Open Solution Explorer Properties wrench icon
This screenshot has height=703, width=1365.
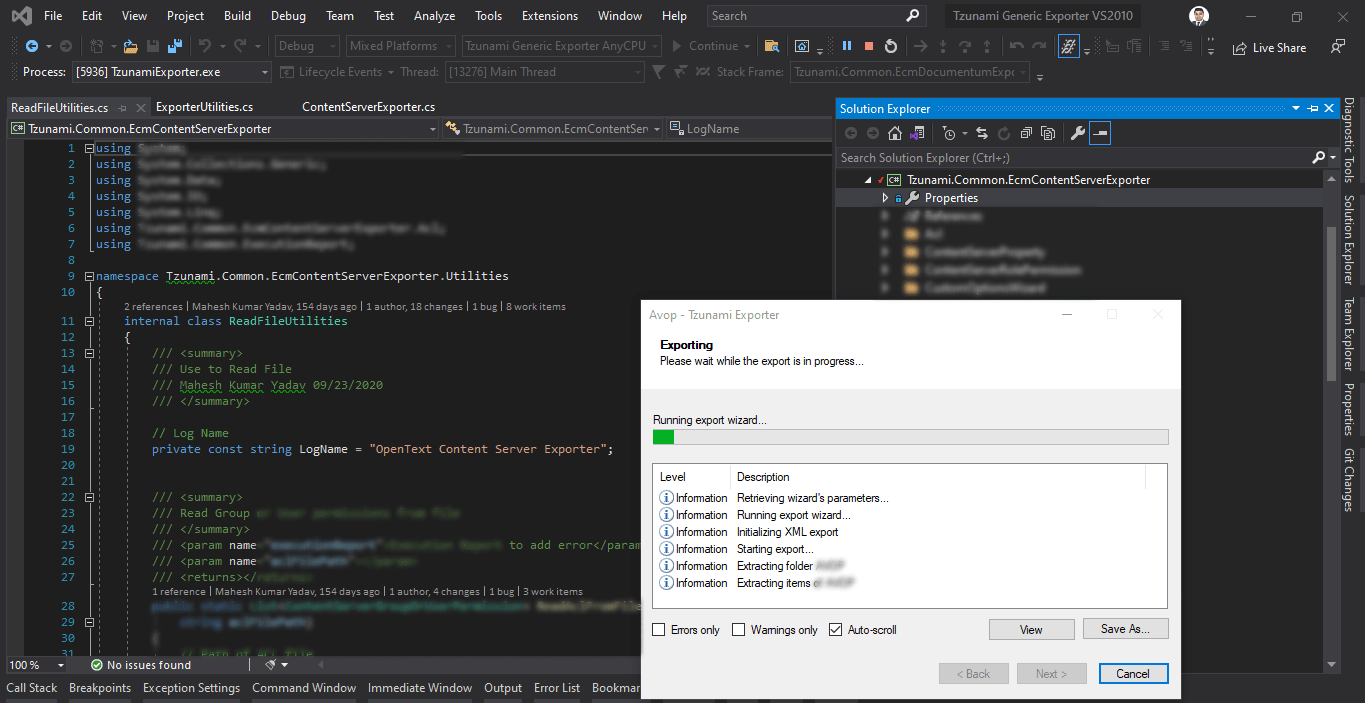(x=1077, y=133)
